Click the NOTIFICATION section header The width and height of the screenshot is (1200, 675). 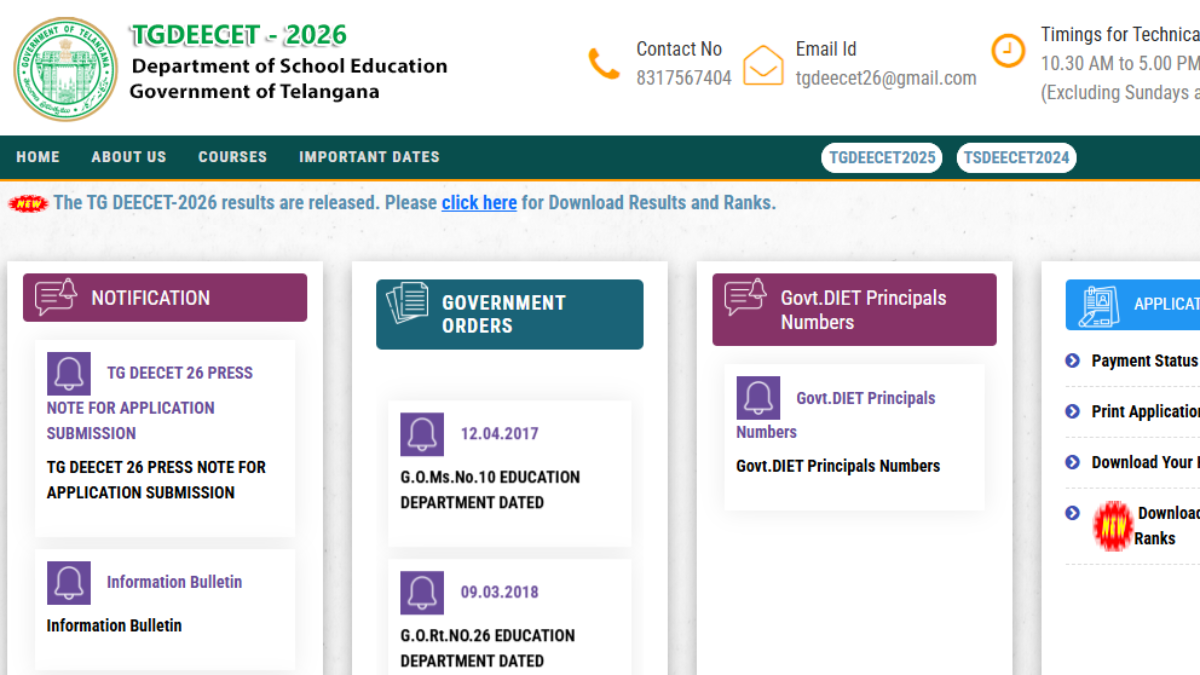(165, 297)
